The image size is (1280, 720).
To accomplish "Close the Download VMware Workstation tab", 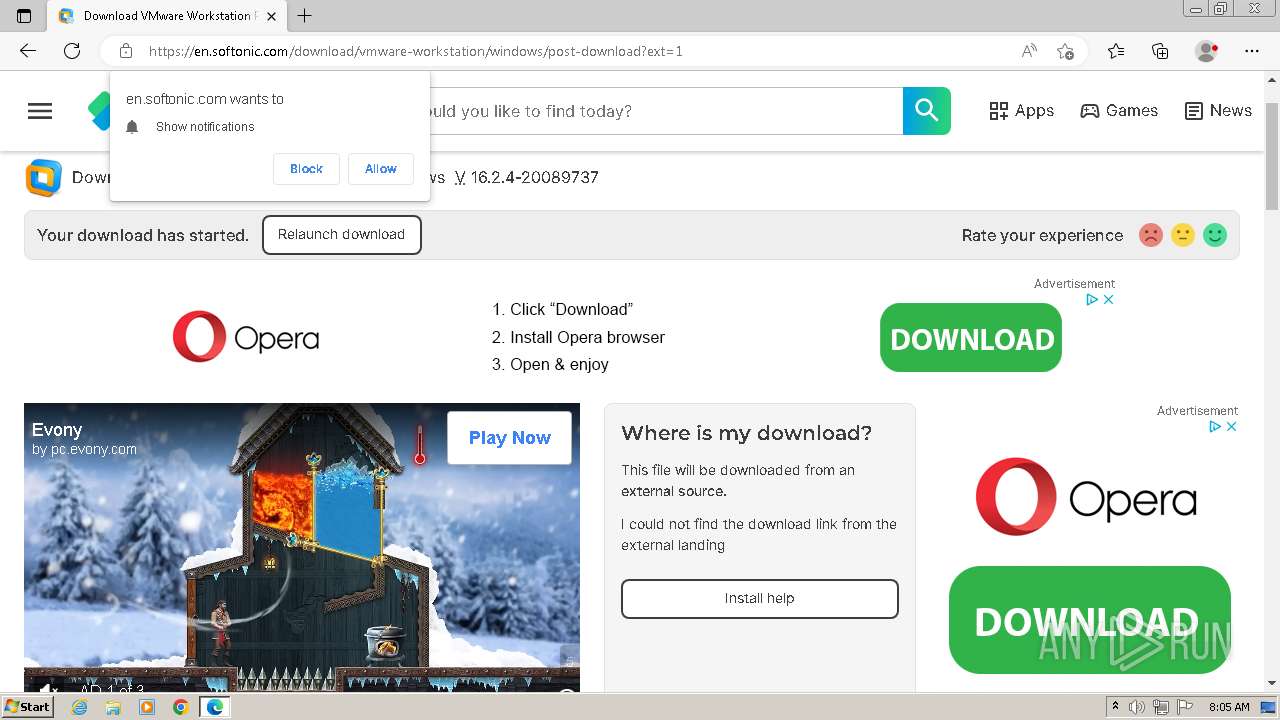I will point(272,16).
